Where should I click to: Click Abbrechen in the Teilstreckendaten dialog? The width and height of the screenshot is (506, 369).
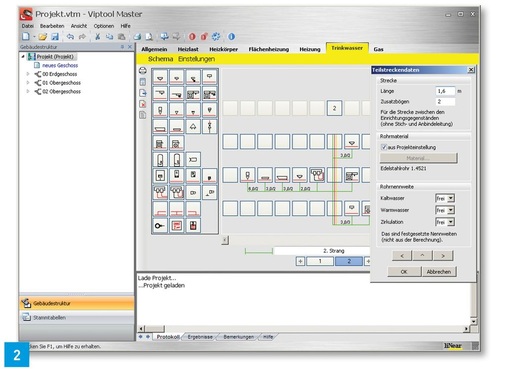click(439, 272)
